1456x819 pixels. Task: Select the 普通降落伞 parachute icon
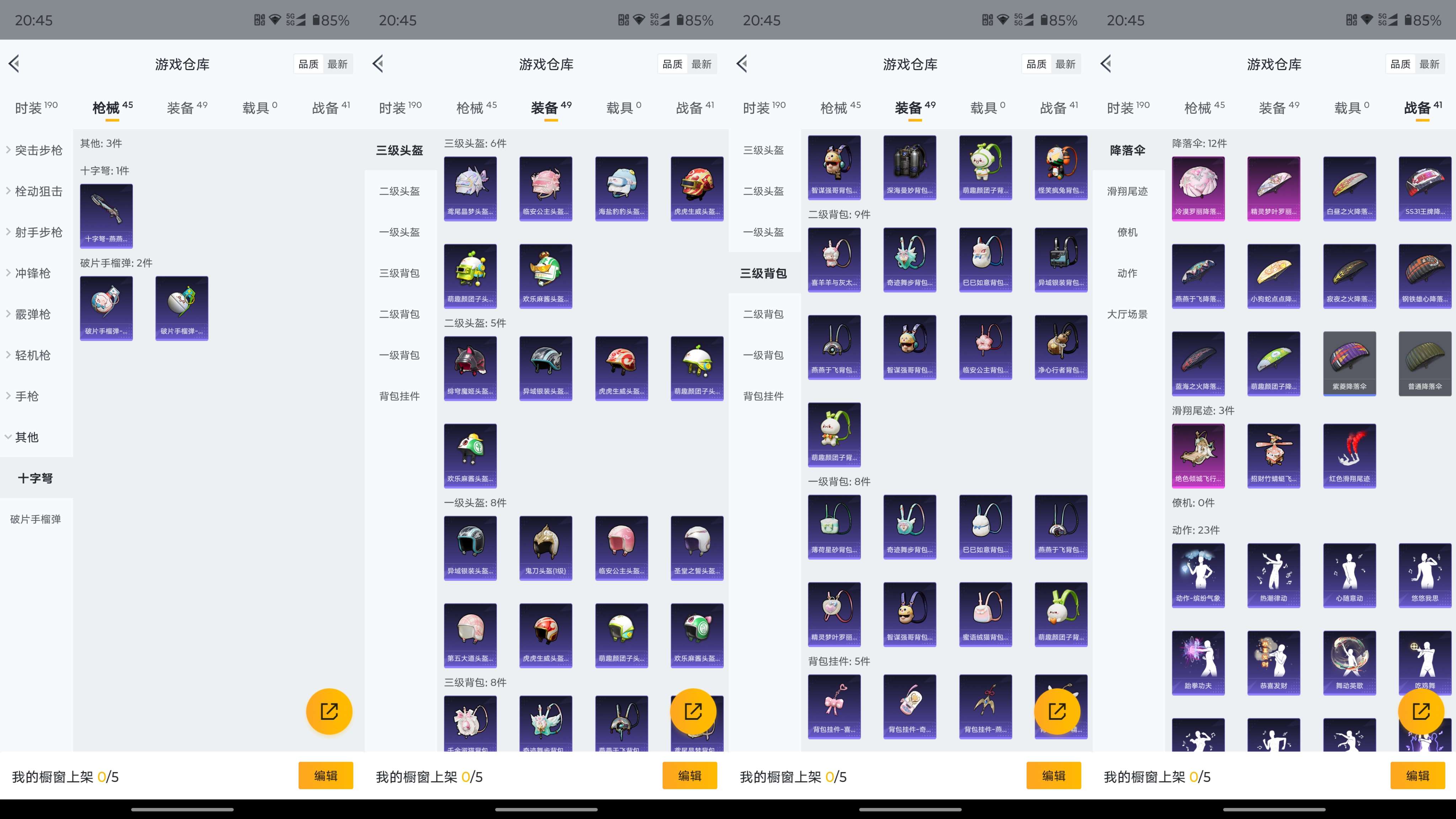[1425, 364]
